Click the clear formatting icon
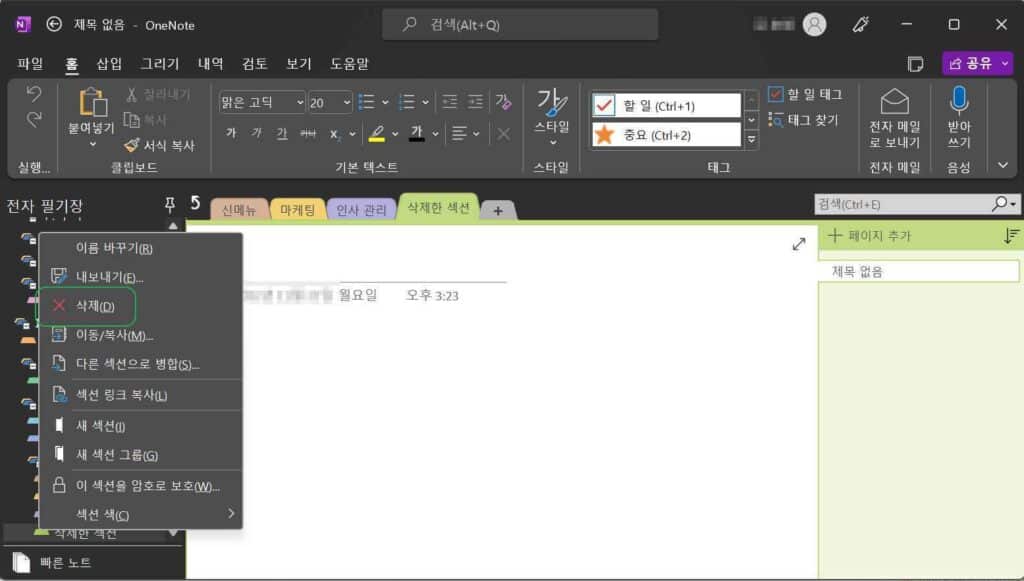The width and height of the screenshot is (1024, 581). click(503, 102)
